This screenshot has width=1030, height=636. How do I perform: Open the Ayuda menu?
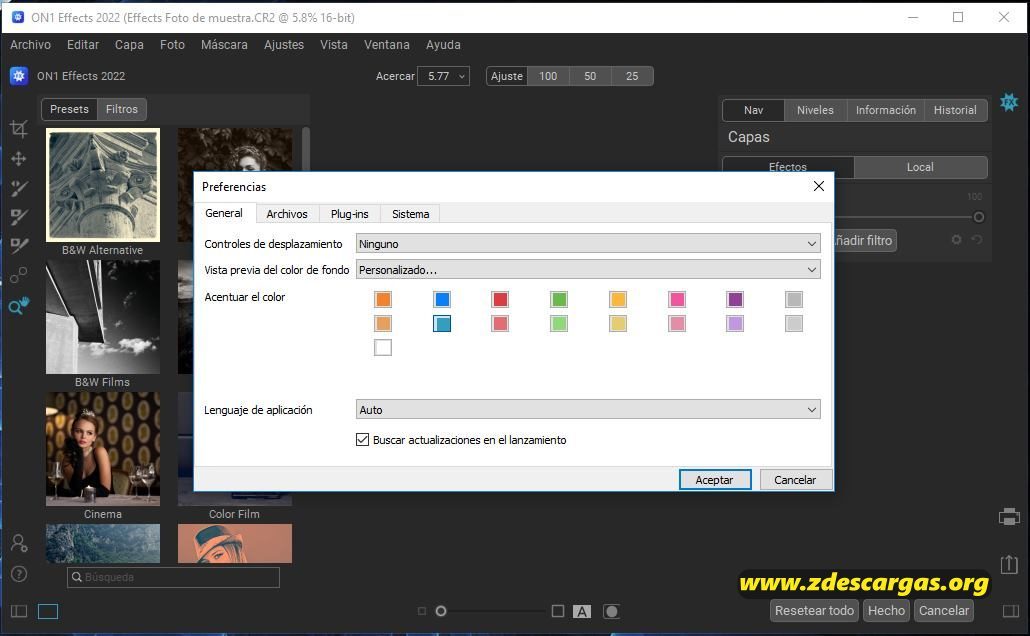(x=443, y=45)
